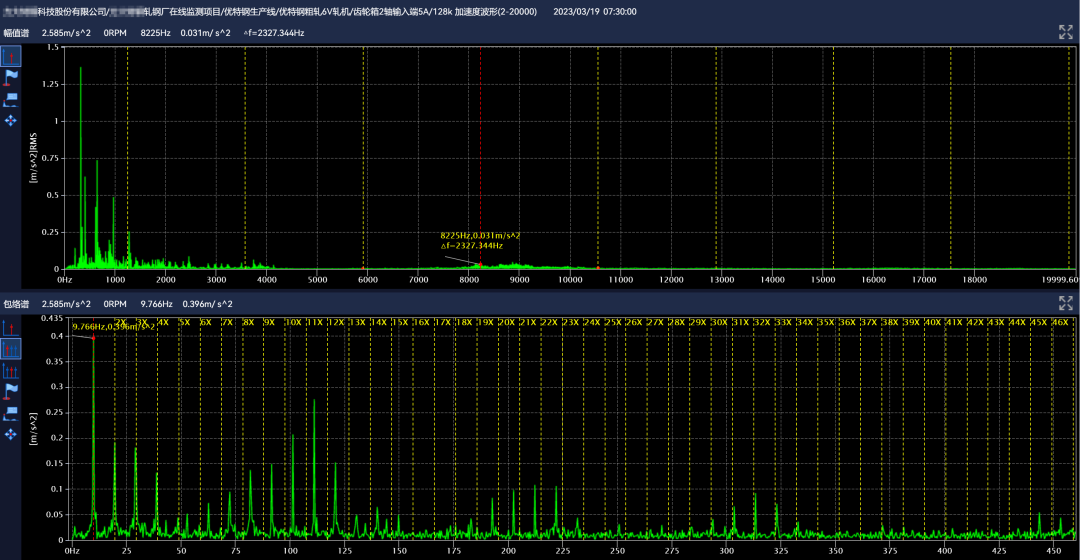Click flag marker tool in amplitude spectrum
Screen dimensions: 1080x560
(11, 77)
